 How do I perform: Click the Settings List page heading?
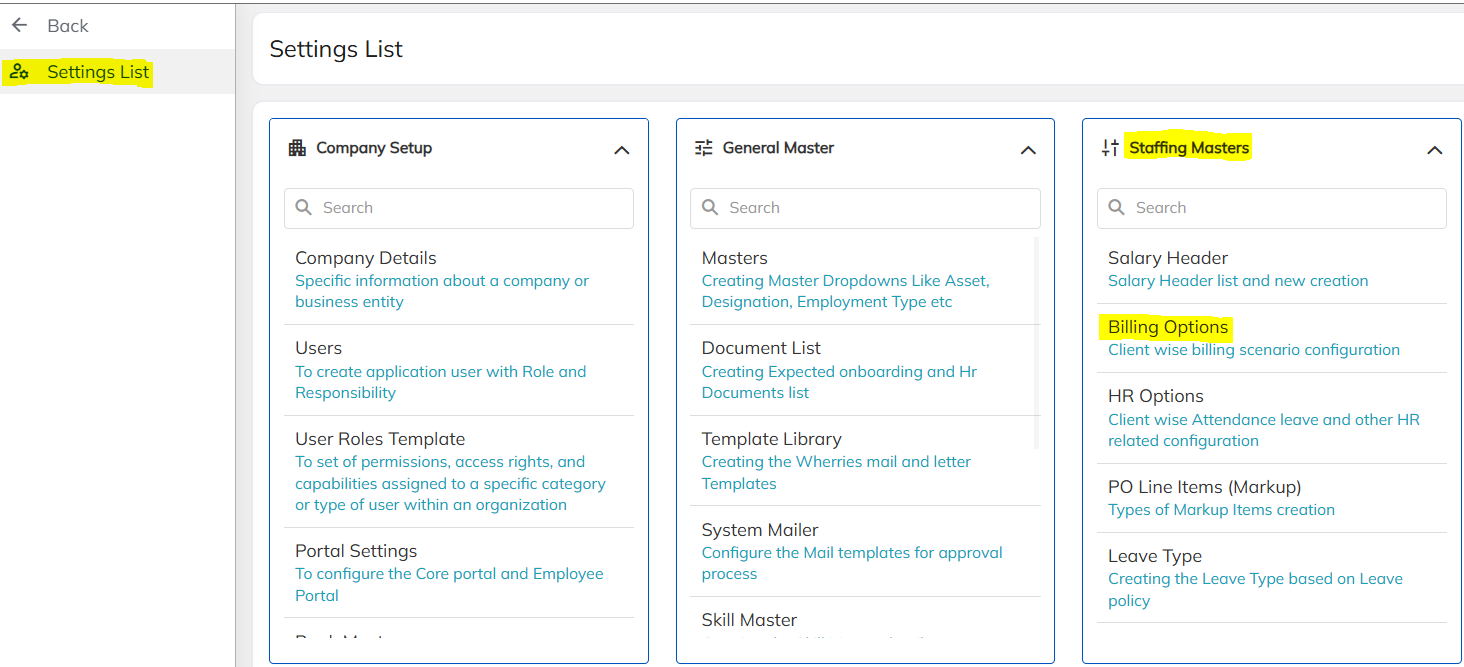click(336, 49)
